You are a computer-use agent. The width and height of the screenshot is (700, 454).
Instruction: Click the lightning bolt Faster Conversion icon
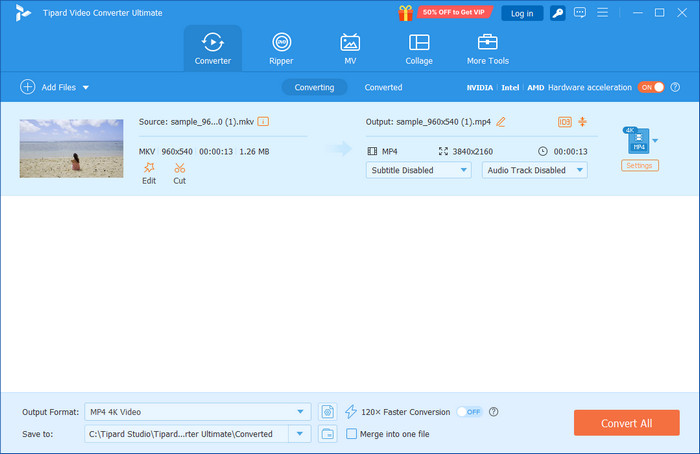click(351, 412)
